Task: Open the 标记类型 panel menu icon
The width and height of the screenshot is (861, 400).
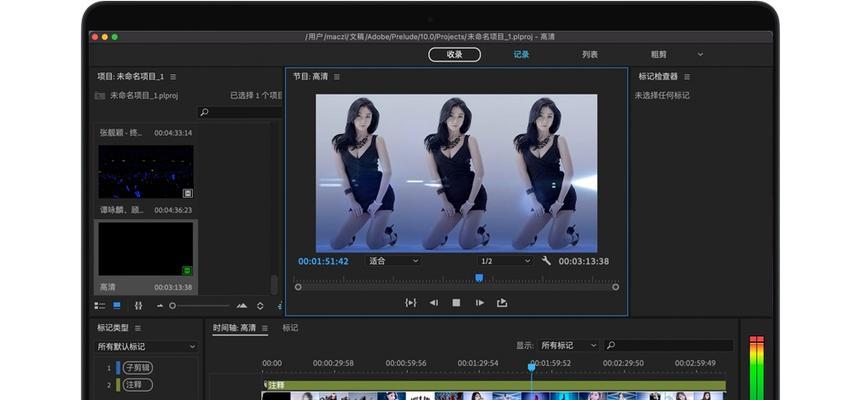Action: coord(138,328)
